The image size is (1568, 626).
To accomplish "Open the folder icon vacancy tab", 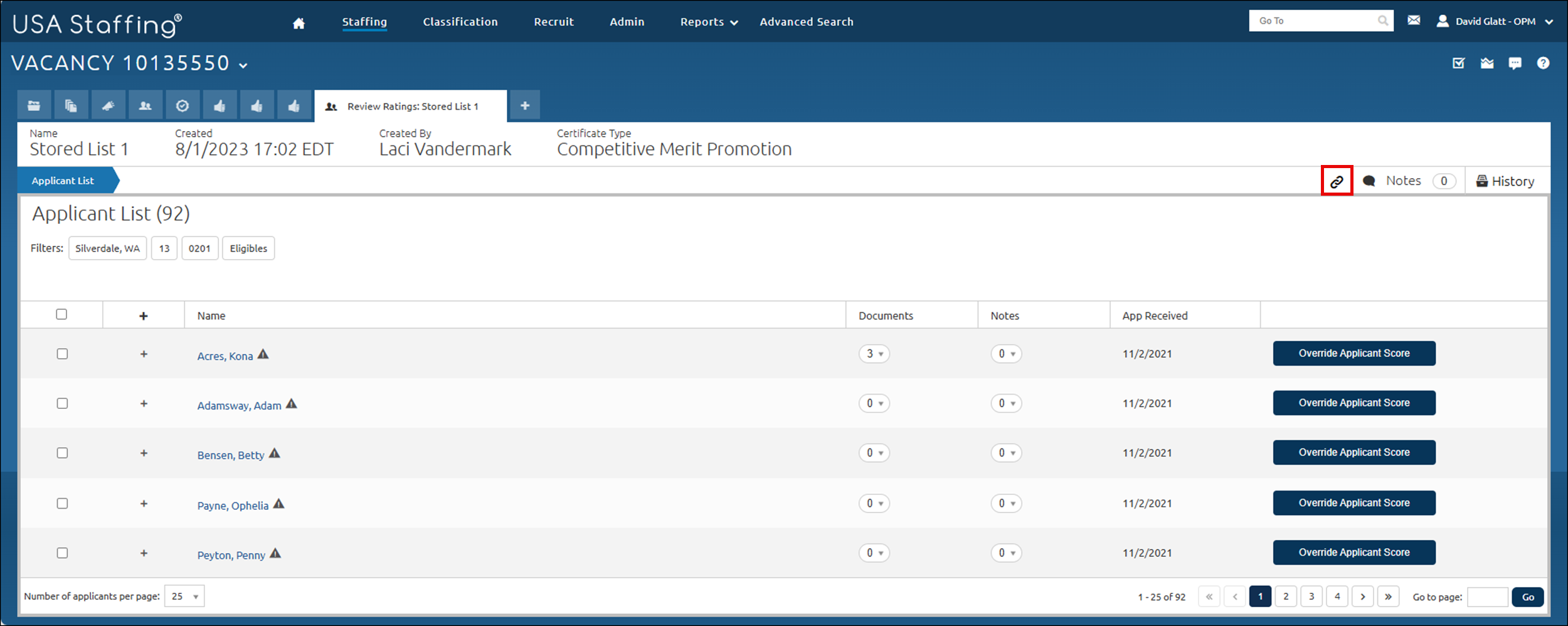I will [x=34, y=105].
